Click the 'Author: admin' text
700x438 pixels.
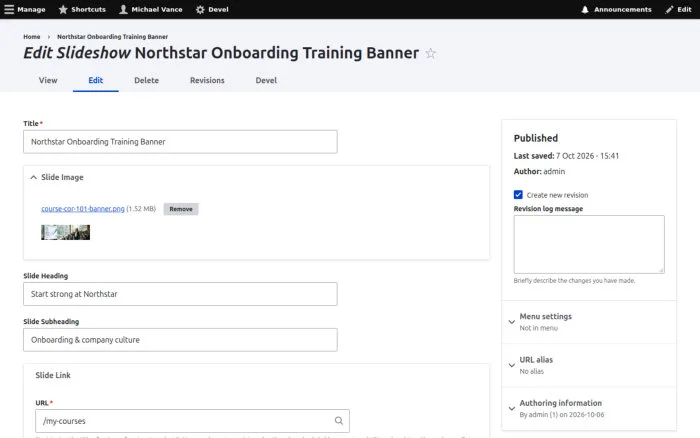539,171
